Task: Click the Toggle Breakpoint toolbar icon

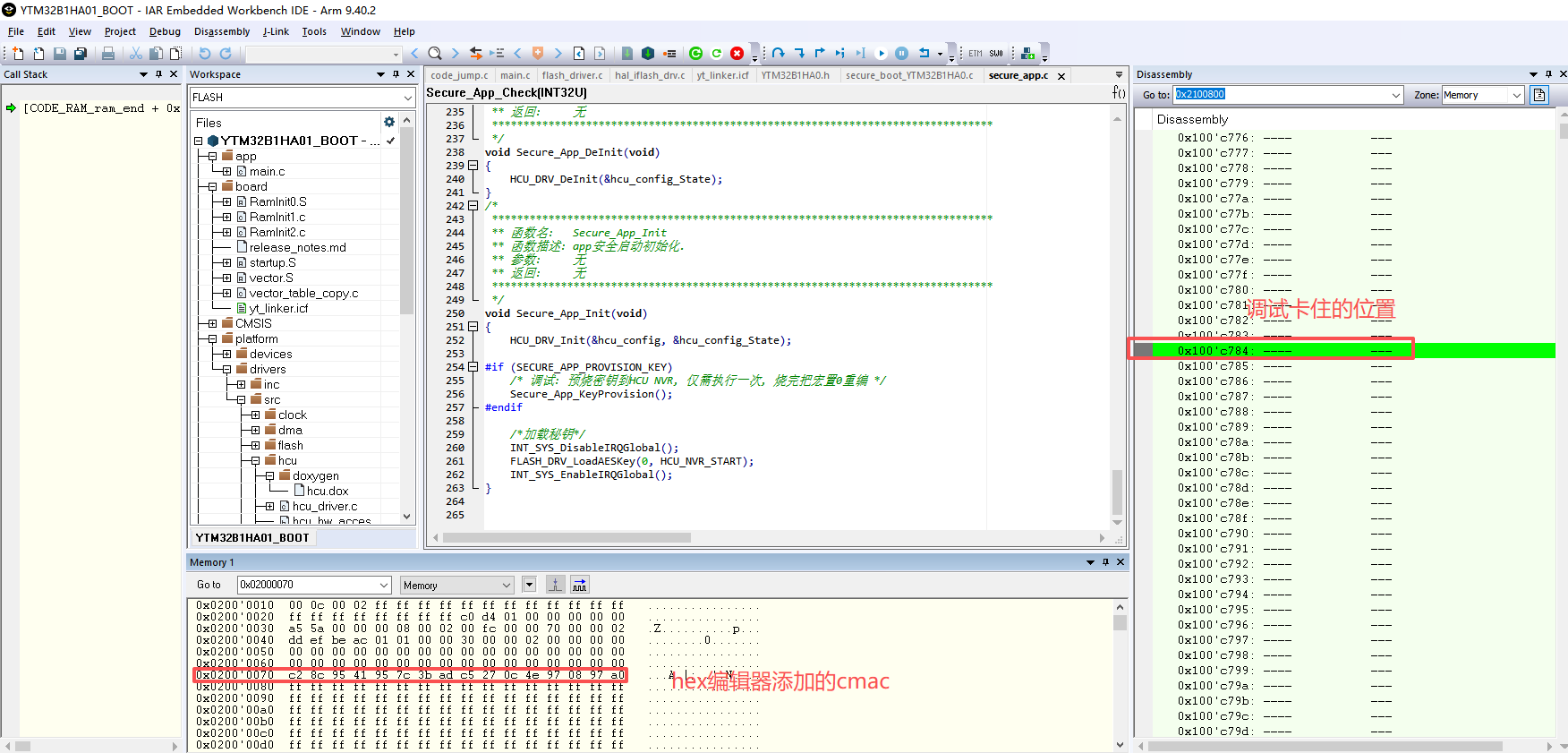Action: pyautogui.click(x=669, y=54)
